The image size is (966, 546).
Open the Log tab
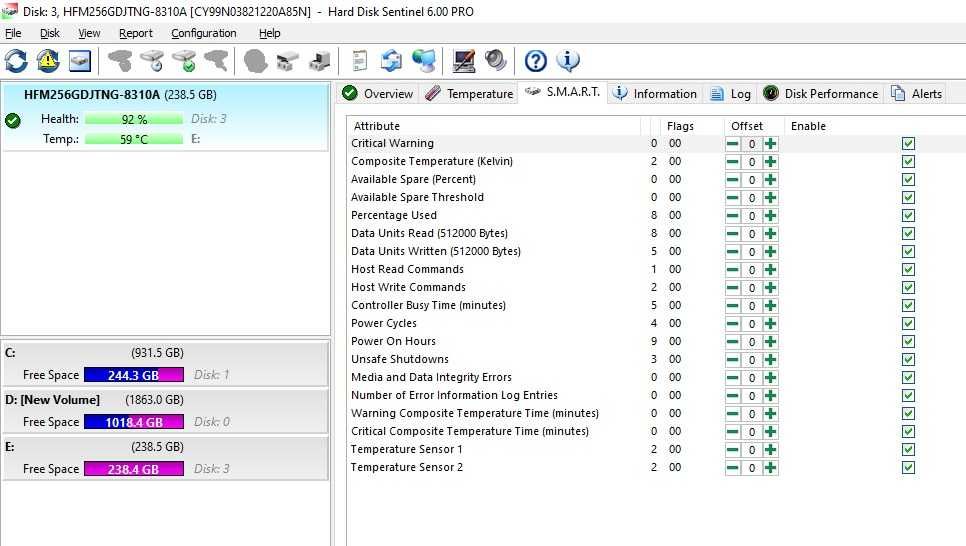(x=731, y=94)
